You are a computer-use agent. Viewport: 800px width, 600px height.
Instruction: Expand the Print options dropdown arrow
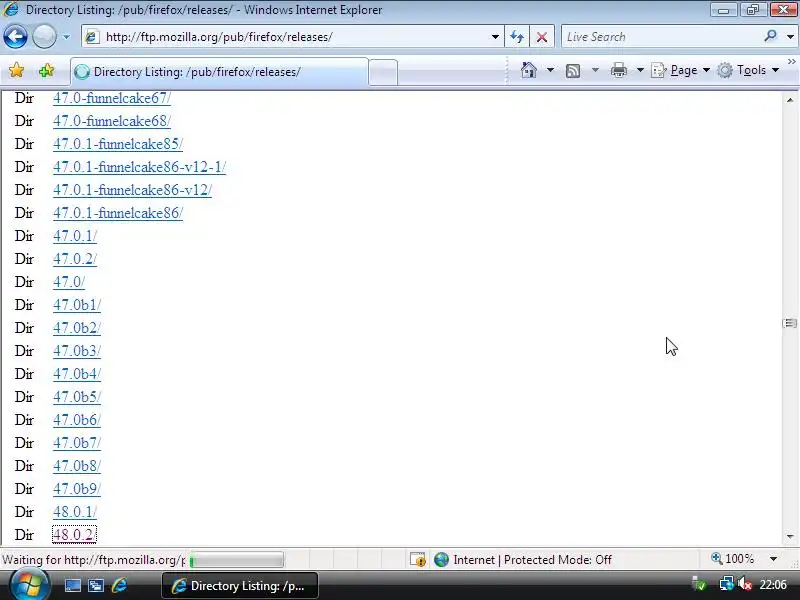pyautogui.click(x=640, y=70)
